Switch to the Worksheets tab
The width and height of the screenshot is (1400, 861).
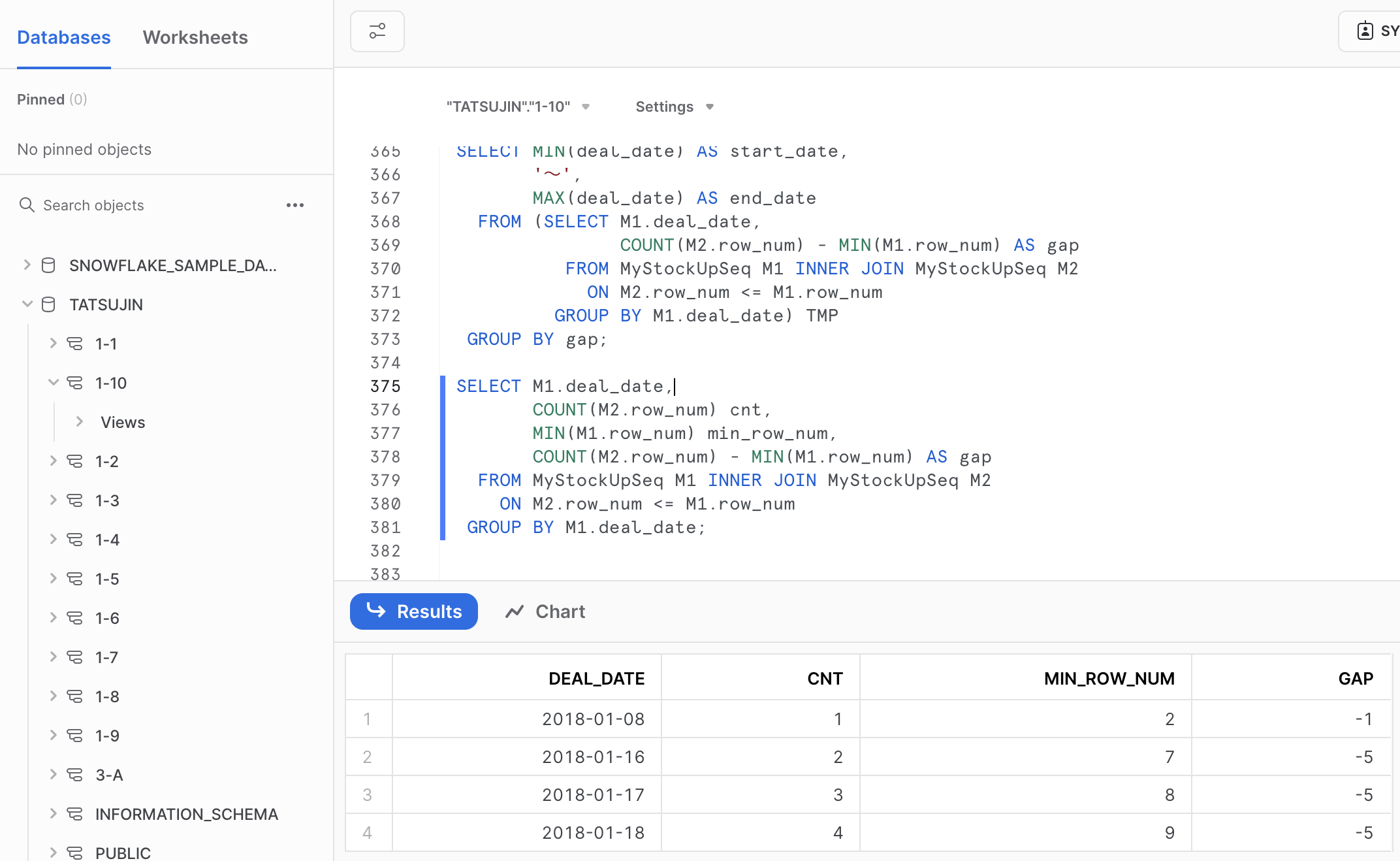195,37
